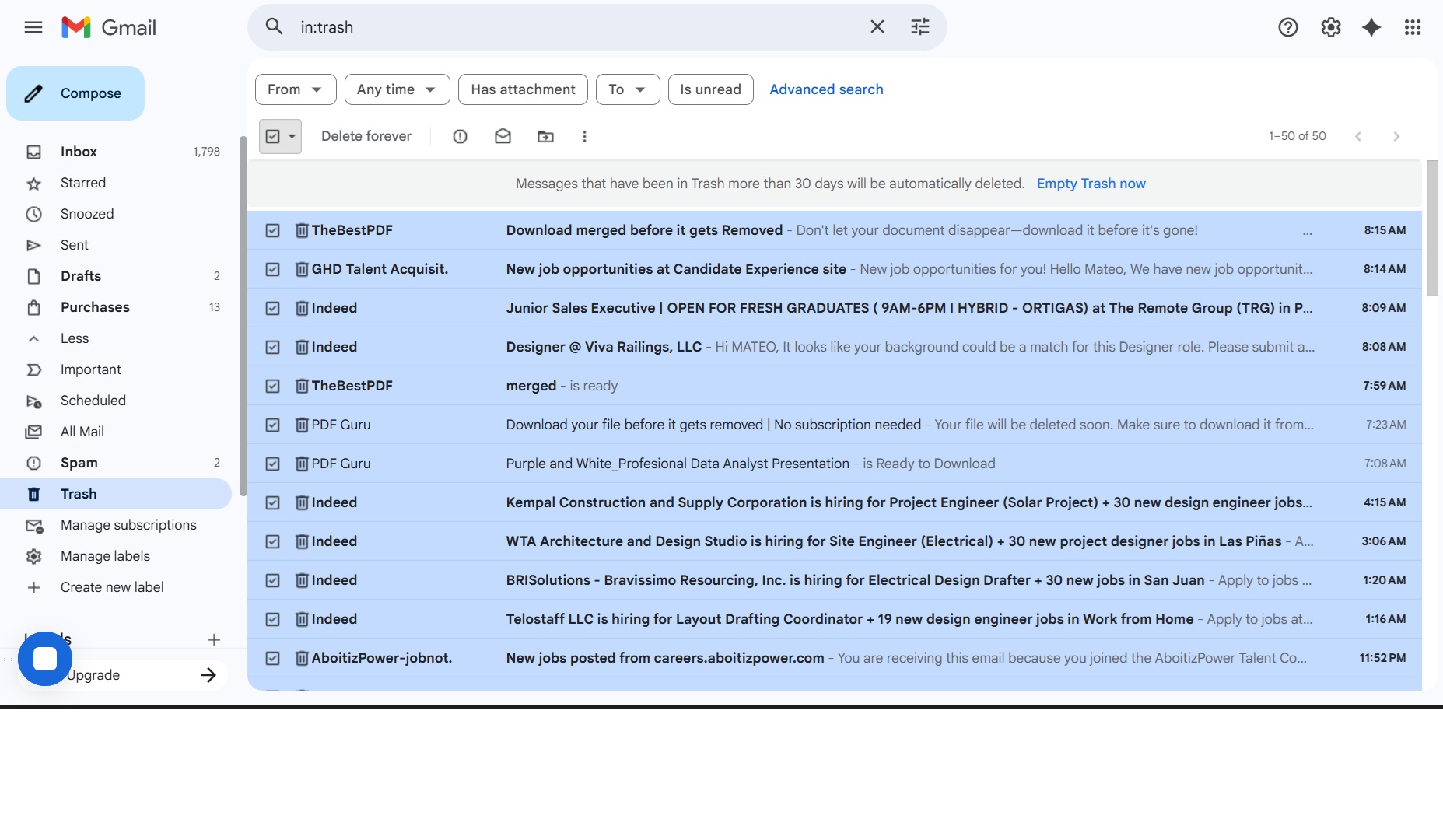Click the trash icon on the Viva Railings row

302,347
